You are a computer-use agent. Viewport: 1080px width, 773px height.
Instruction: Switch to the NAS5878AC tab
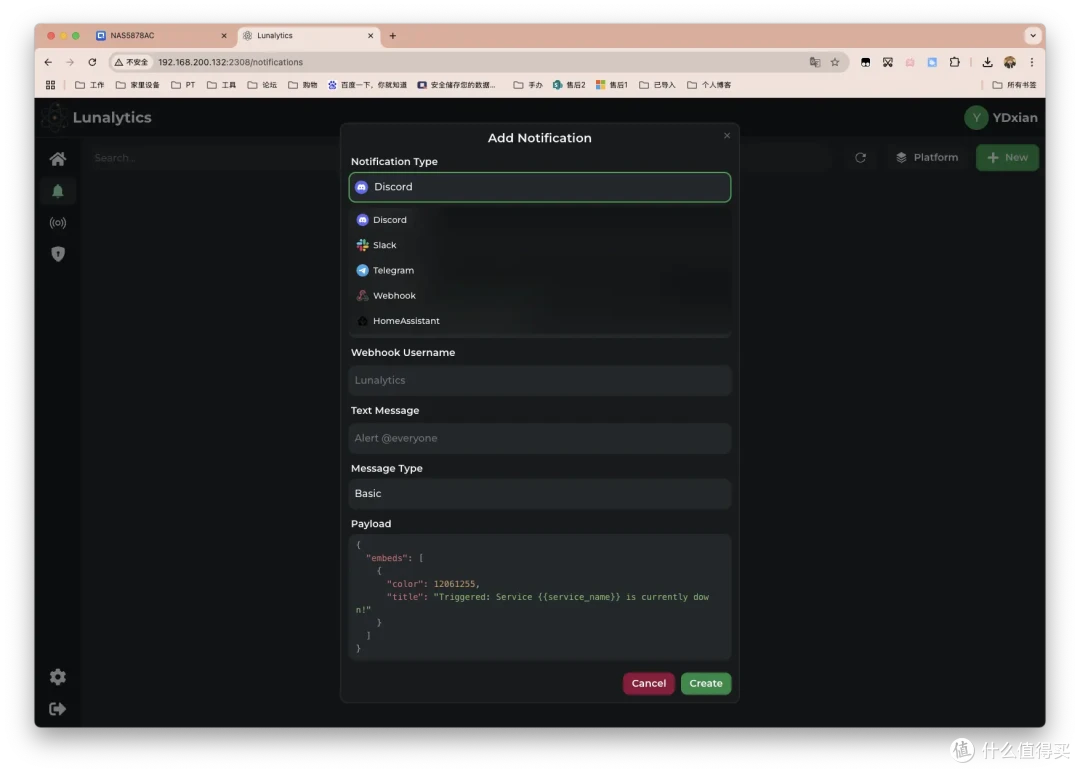coord(162,36)
